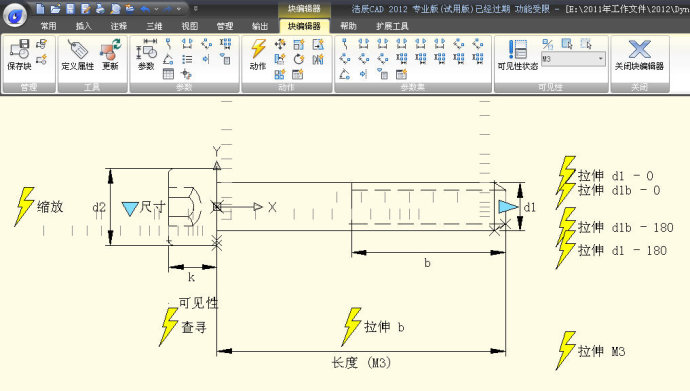Click the save icon in quick access toolbar
This screenshot has width=690, height=391.
point(70,8)
